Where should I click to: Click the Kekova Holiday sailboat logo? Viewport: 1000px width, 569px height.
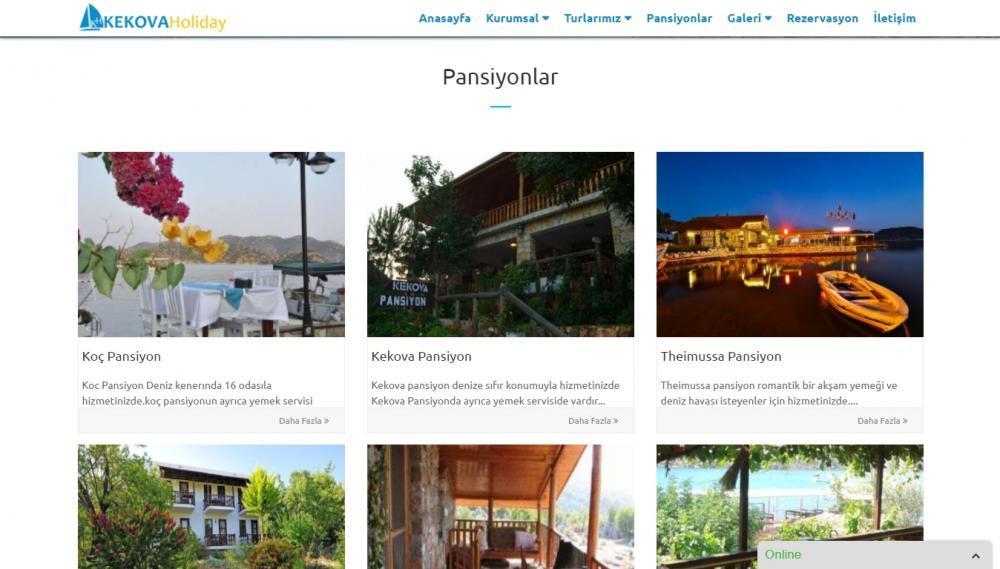pos(153,18)
